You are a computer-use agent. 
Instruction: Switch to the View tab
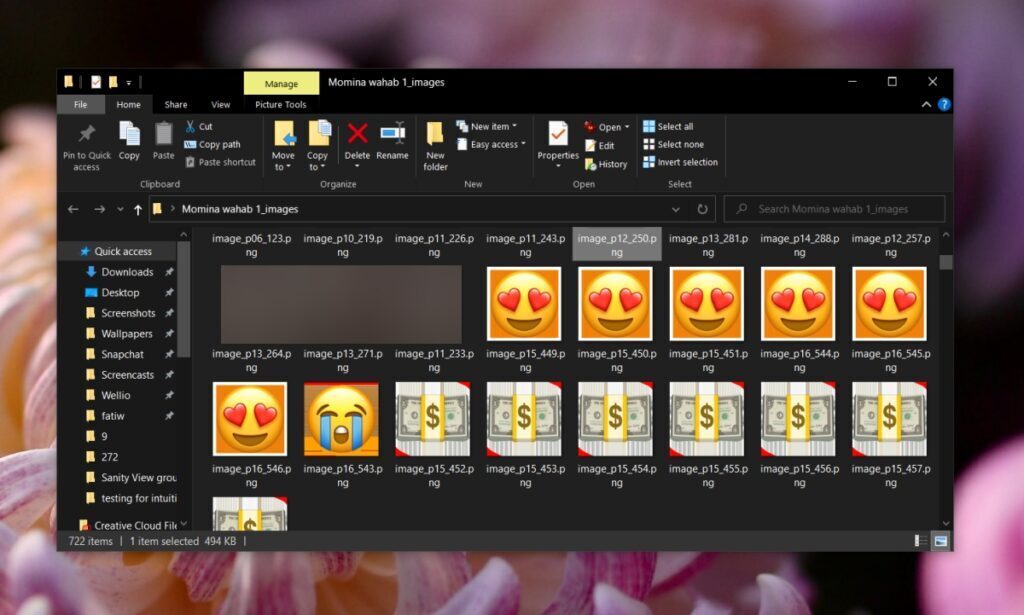[220, 104]
